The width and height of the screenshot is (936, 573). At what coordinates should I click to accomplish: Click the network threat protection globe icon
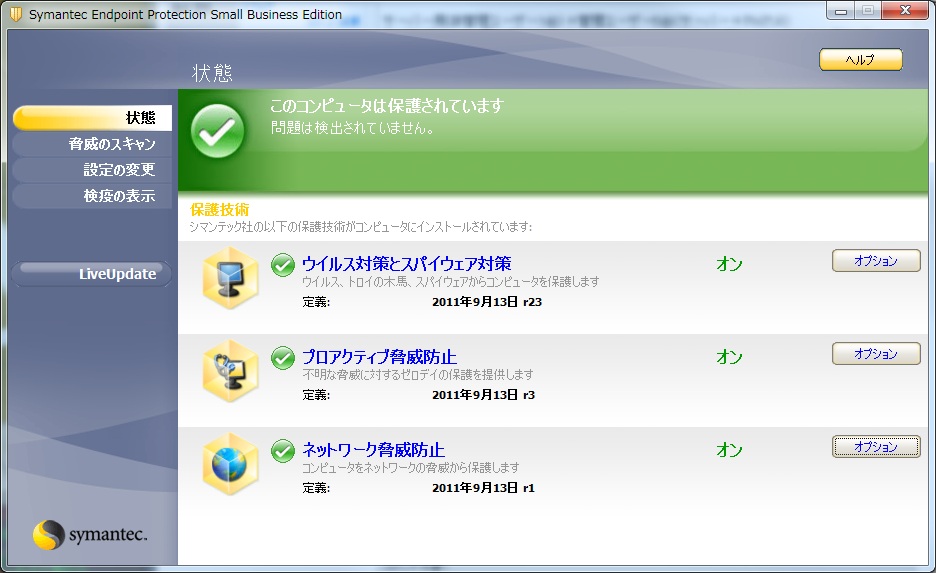point(230,464)
